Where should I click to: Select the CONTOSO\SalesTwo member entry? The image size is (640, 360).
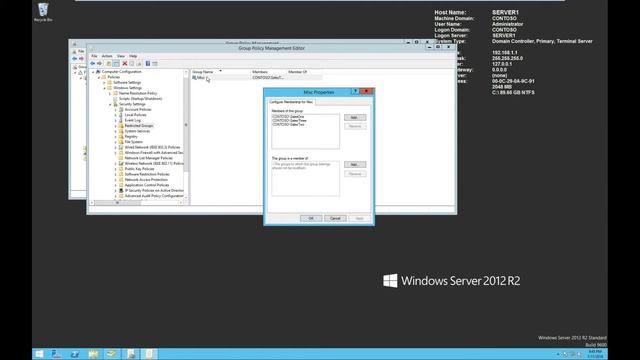coord(288,124)
